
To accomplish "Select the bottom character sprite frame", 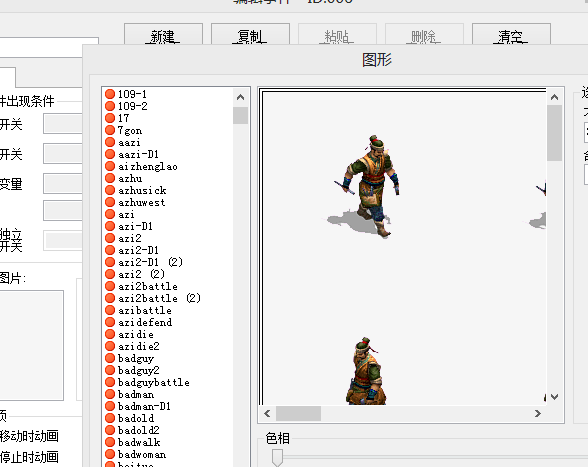I will pyautogui.click(x=366, y=371).
